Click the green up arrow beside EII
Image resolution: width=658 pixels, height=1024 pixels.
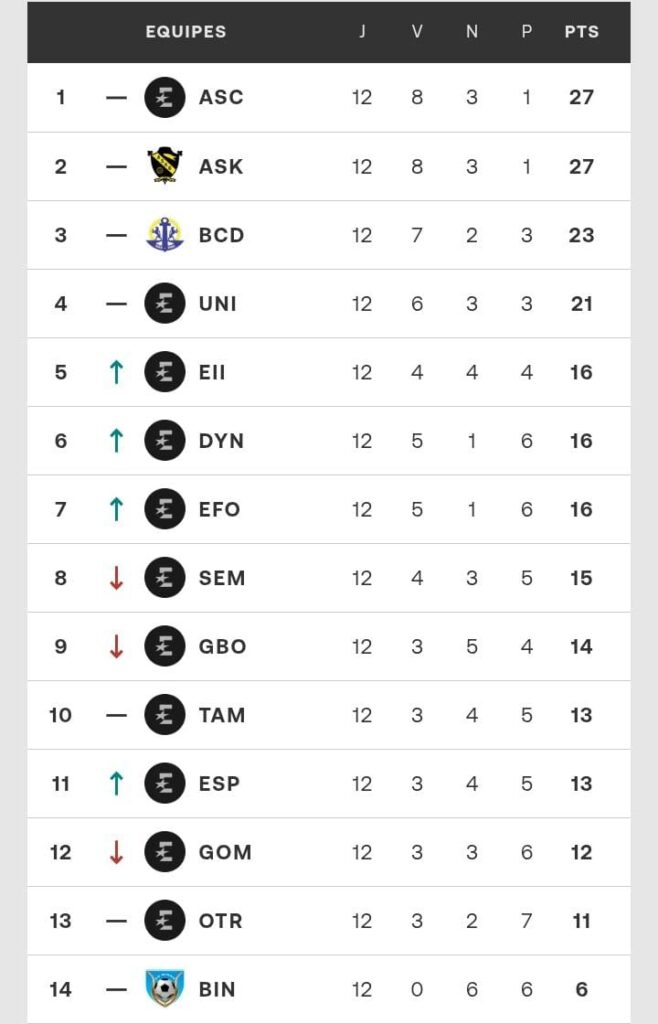[116, 372]
